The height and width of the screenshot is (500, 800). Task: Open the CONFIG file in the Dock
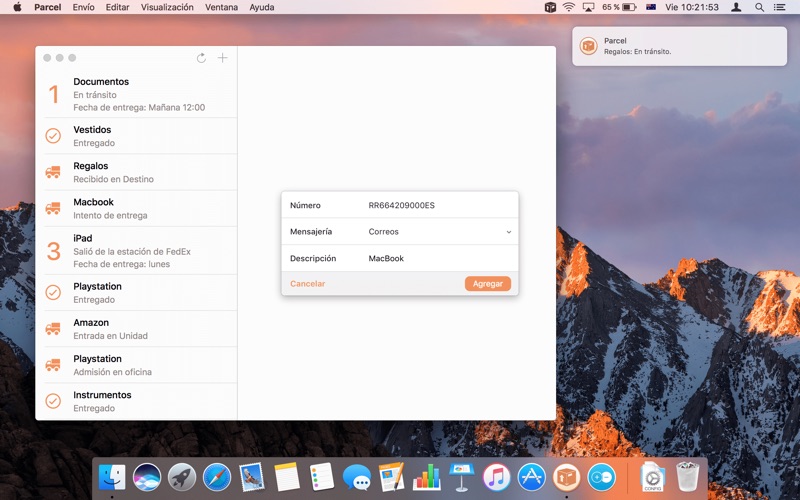point(653,478)
